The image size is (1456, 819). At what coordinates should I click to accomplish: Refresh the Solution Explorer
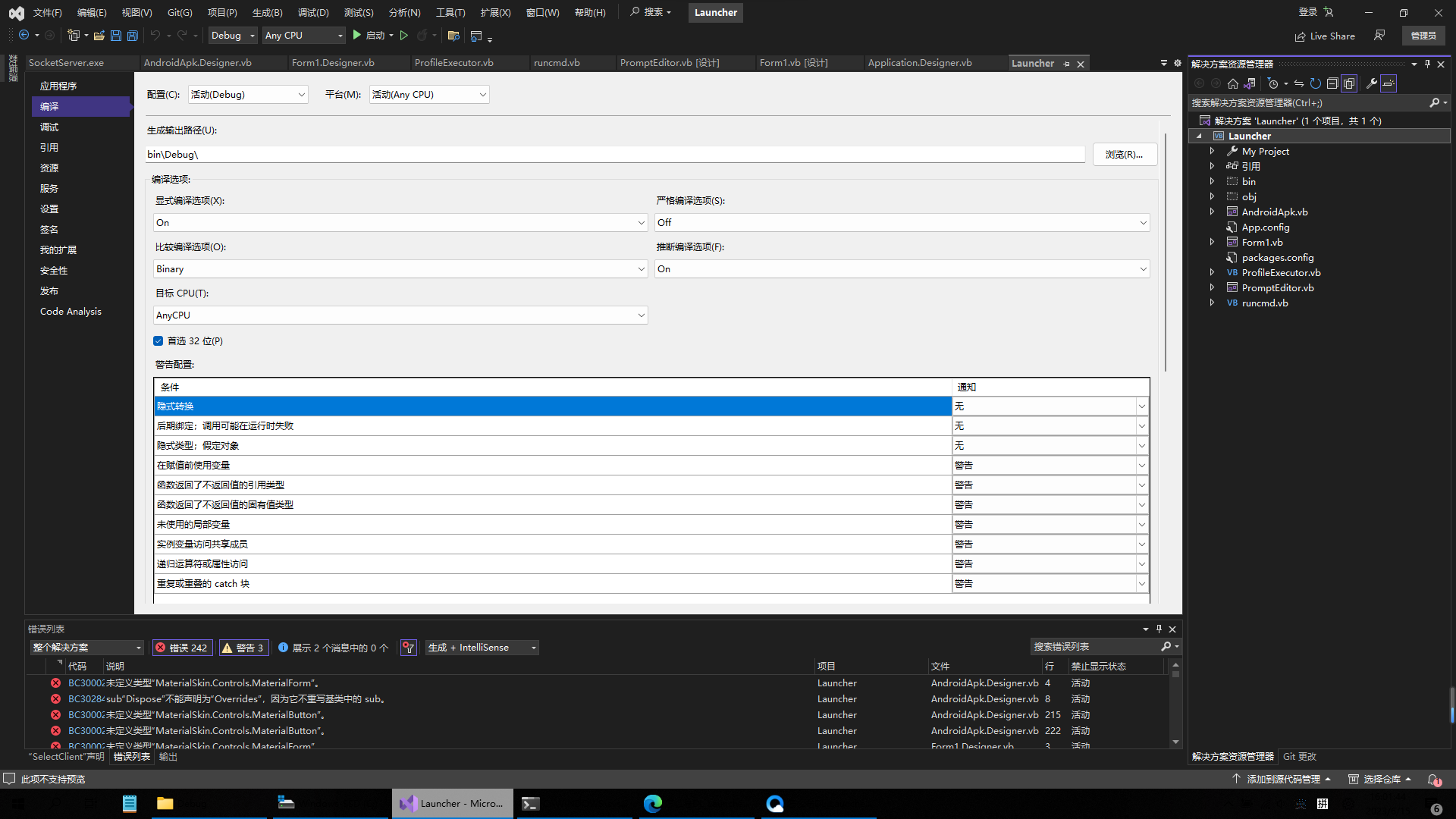1315,83
